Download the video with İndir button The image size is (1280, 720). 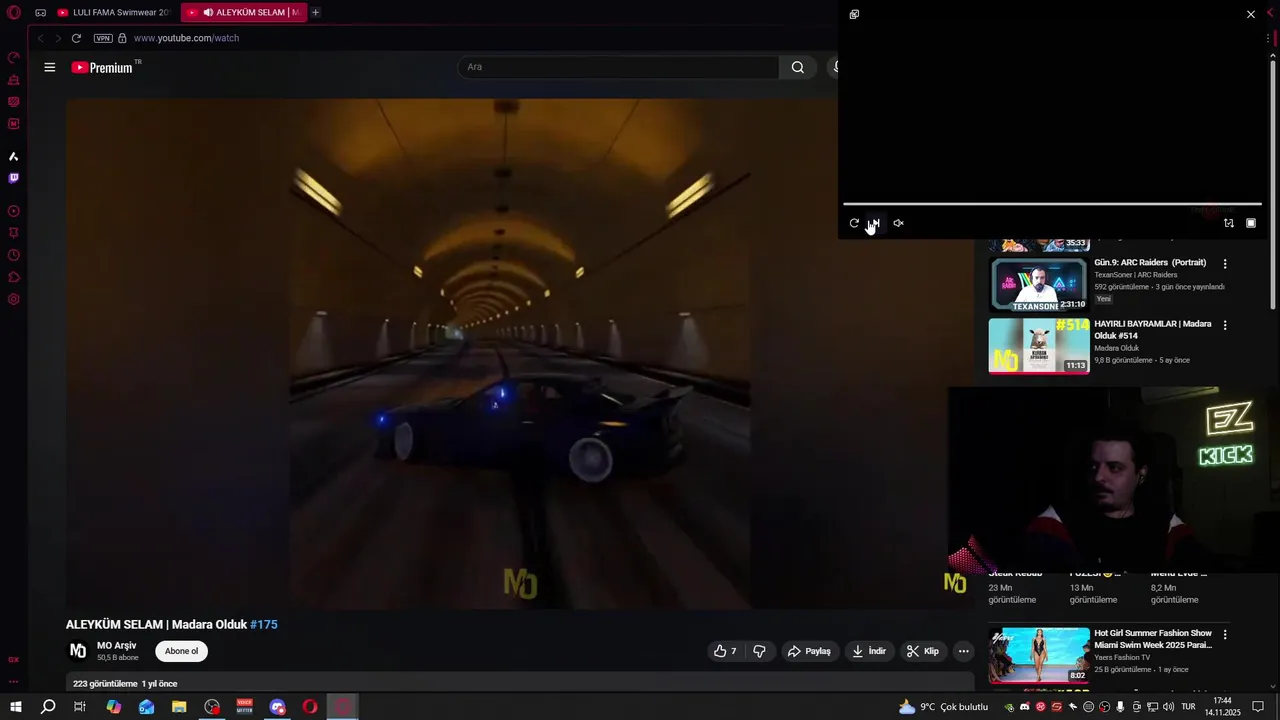click(868, 651)
